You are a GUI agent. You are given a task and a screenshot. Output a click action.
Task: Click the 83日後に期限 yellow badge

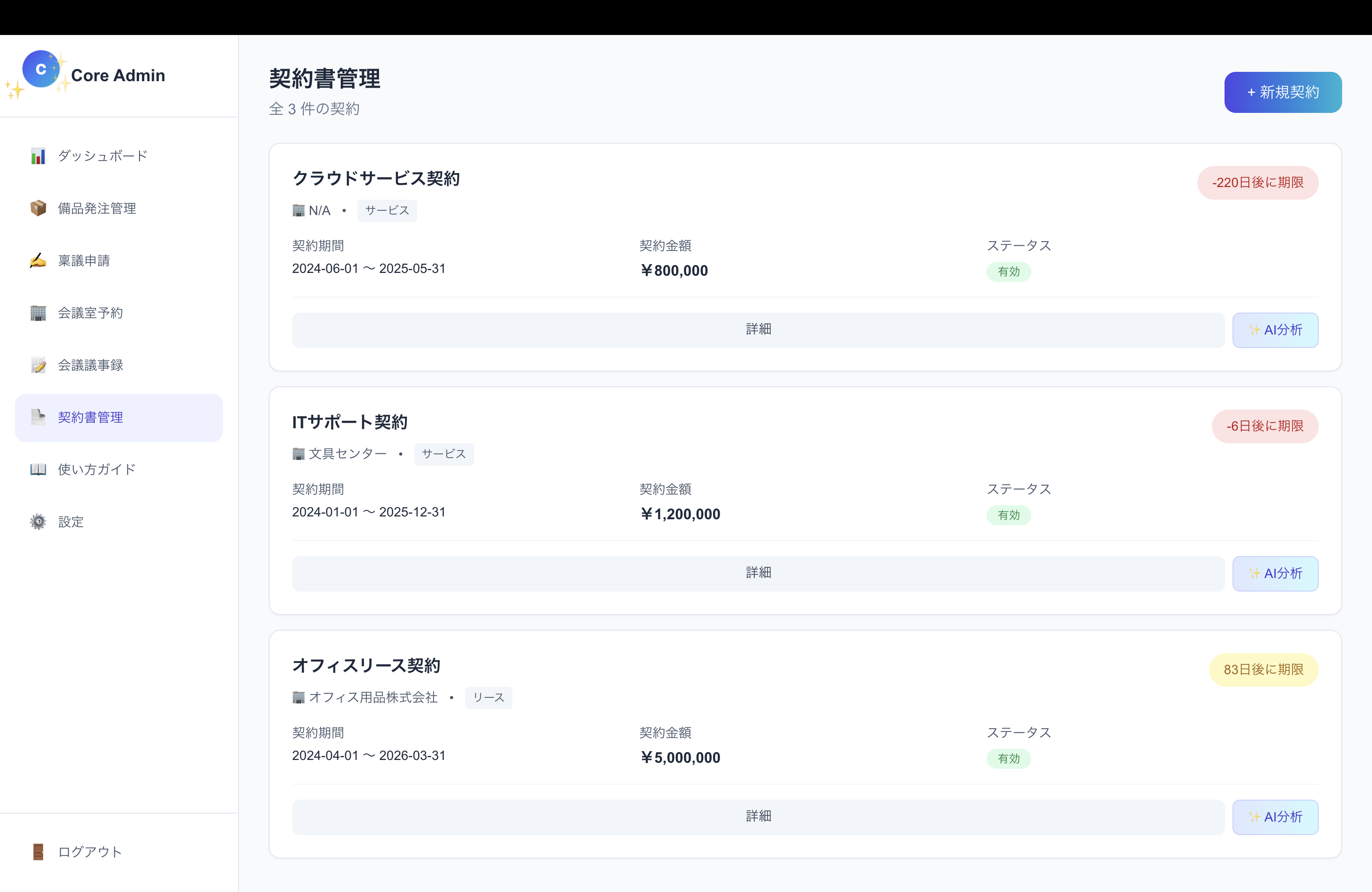click(x=1263, y=669)
